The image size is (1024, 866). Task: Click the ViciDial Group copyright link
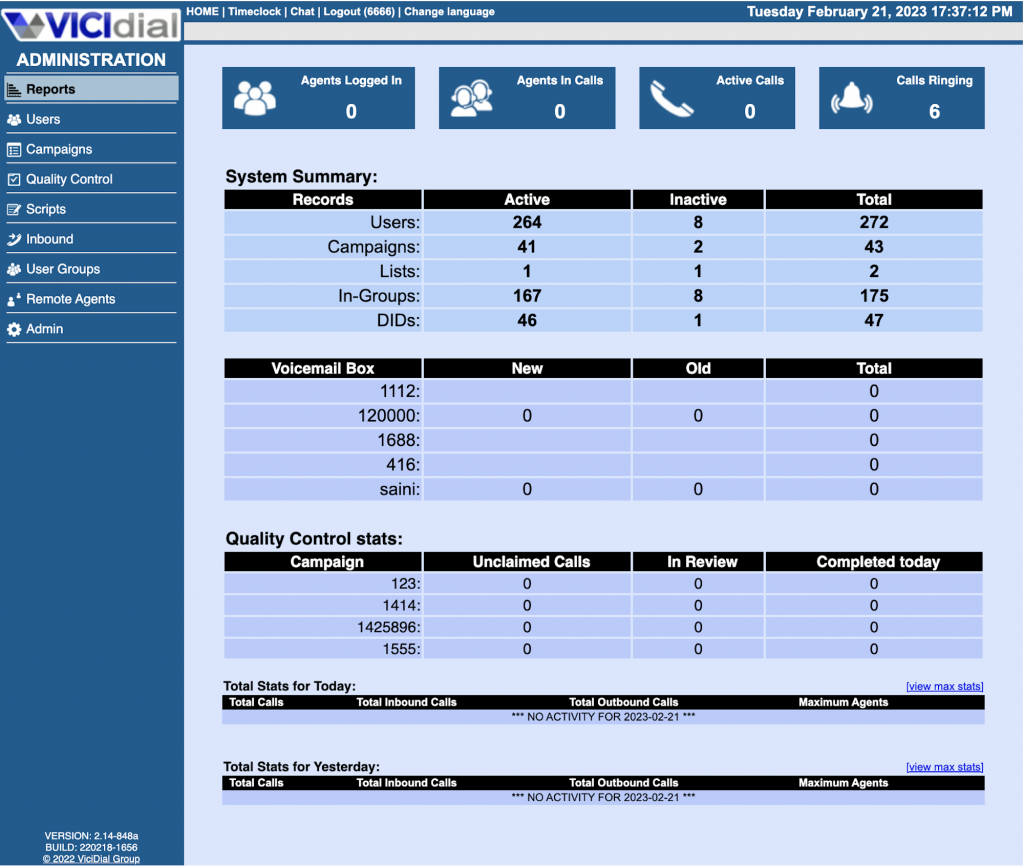click(x=90, y=858)
